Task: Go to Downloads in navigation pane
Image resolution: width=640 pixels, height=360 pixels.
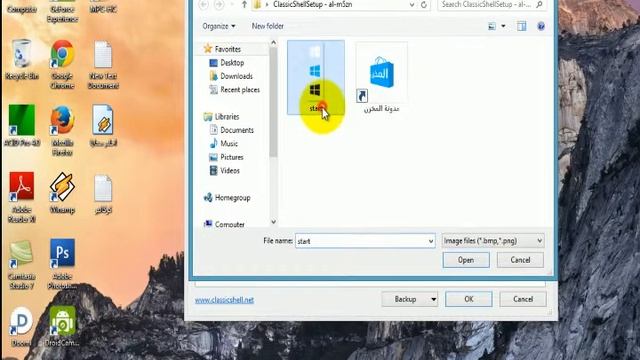Action: coord(231,76)
